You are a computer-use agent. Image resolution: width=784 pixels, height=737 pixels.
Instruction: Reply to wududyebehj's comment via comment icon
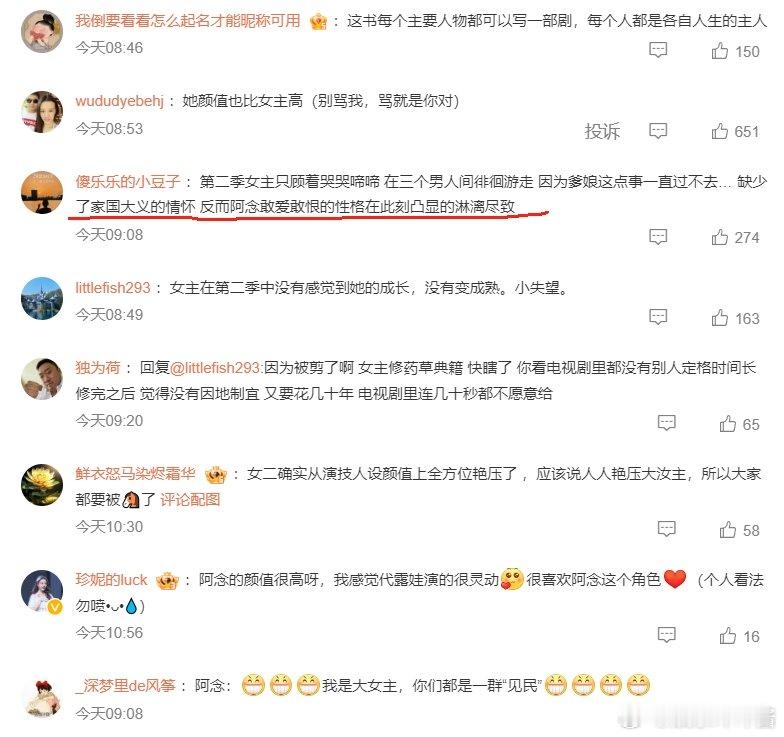(x=658, y=131)
